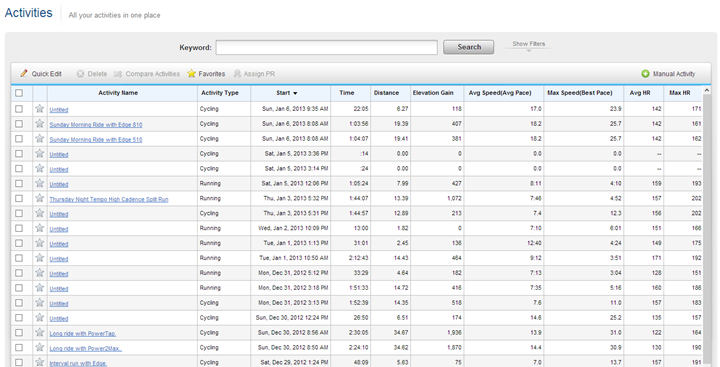Viewport: 720px width, 367px height.
Task: Star the Dec 31 5:12 PM run
Action: tap(39, 273)
